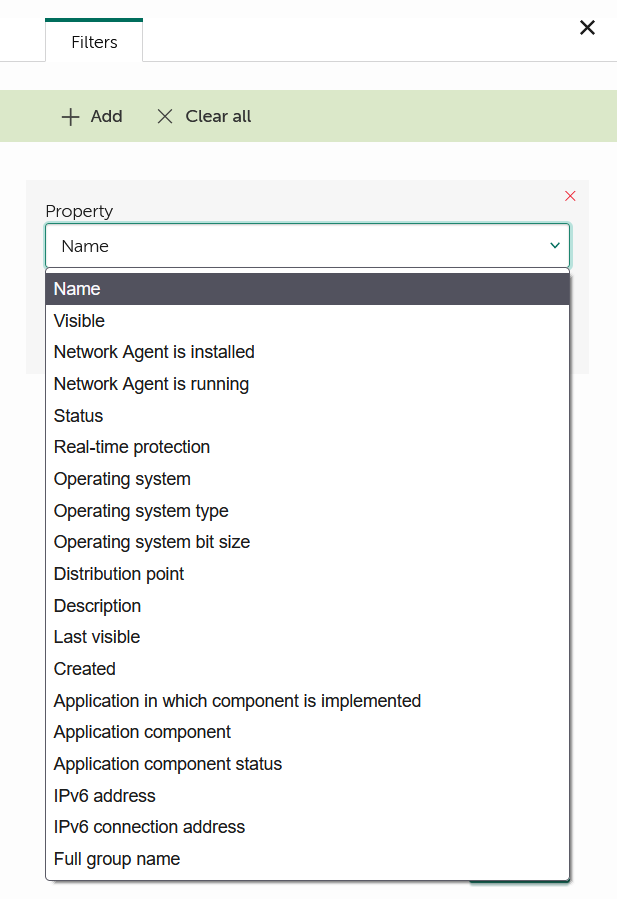The width and height of the screenshot is (617, 899).
Task: Select Operating system type option
Action: coord(141,511)
